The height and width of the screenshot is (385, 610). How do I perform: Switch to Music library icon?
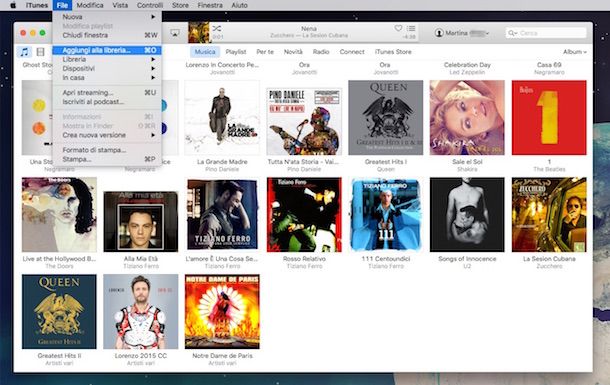pyautogui.click(x=25, y=52)
